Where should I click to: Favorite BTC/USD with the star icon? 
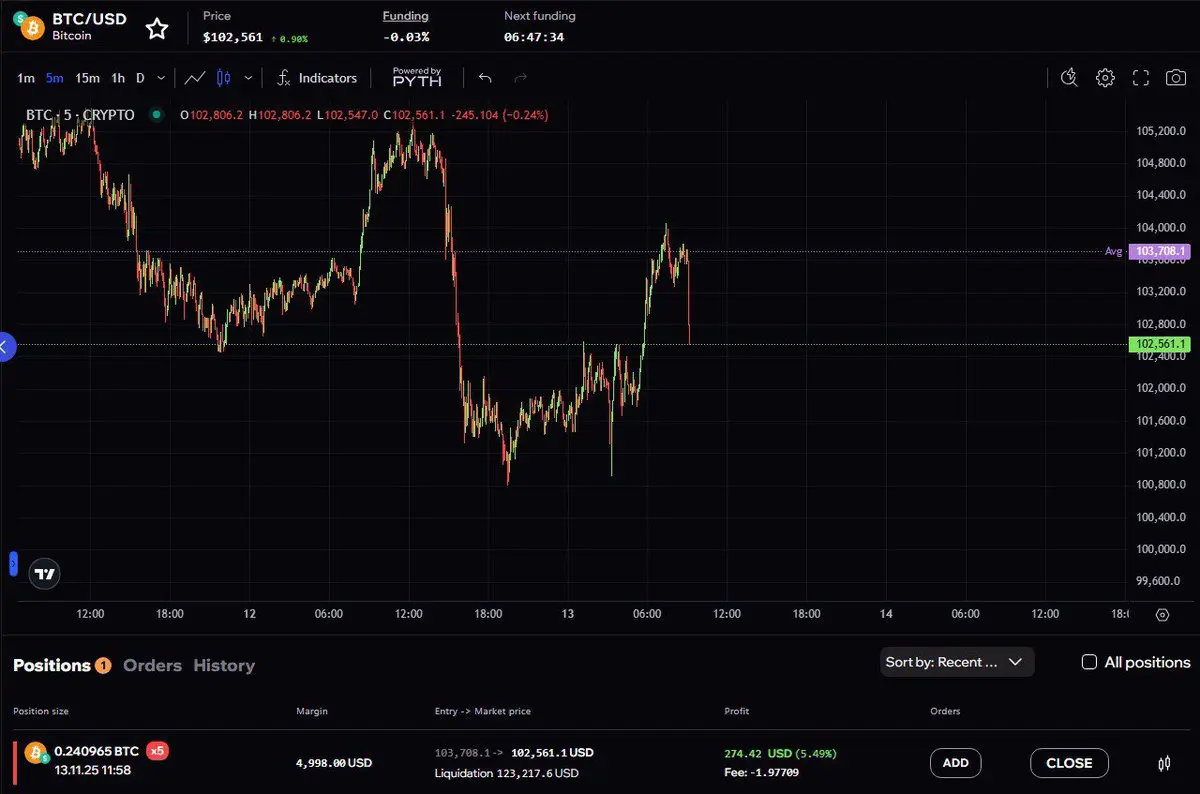click(157, 28)
